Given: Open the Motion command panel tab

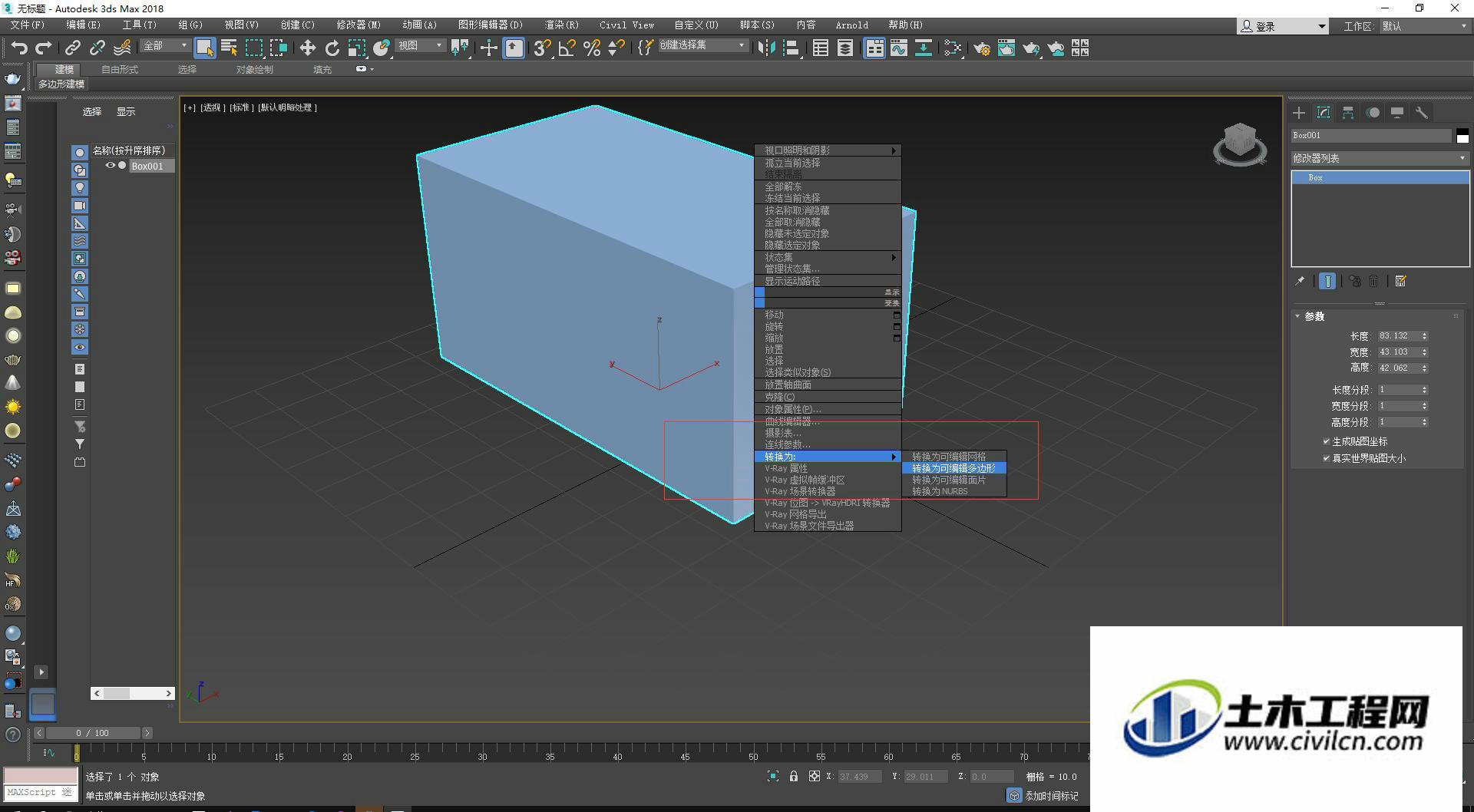Looking at the screenshot, I should coord(1373,113).
